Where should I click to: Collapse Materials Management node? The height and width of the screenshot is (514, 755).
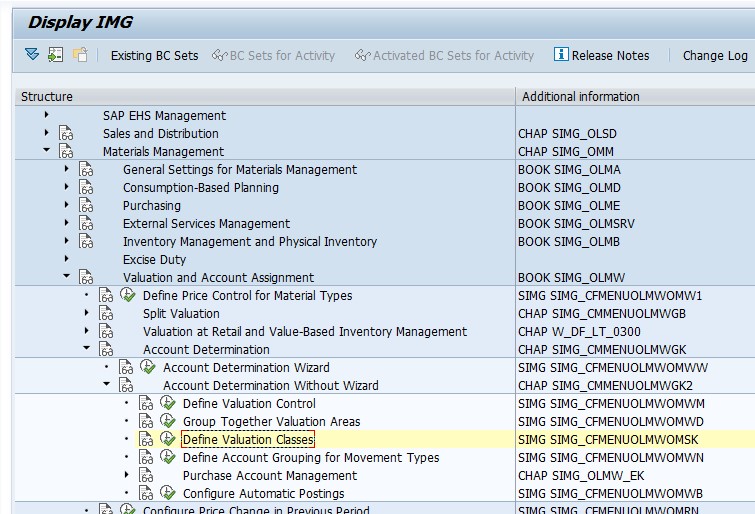coord(46,150)
